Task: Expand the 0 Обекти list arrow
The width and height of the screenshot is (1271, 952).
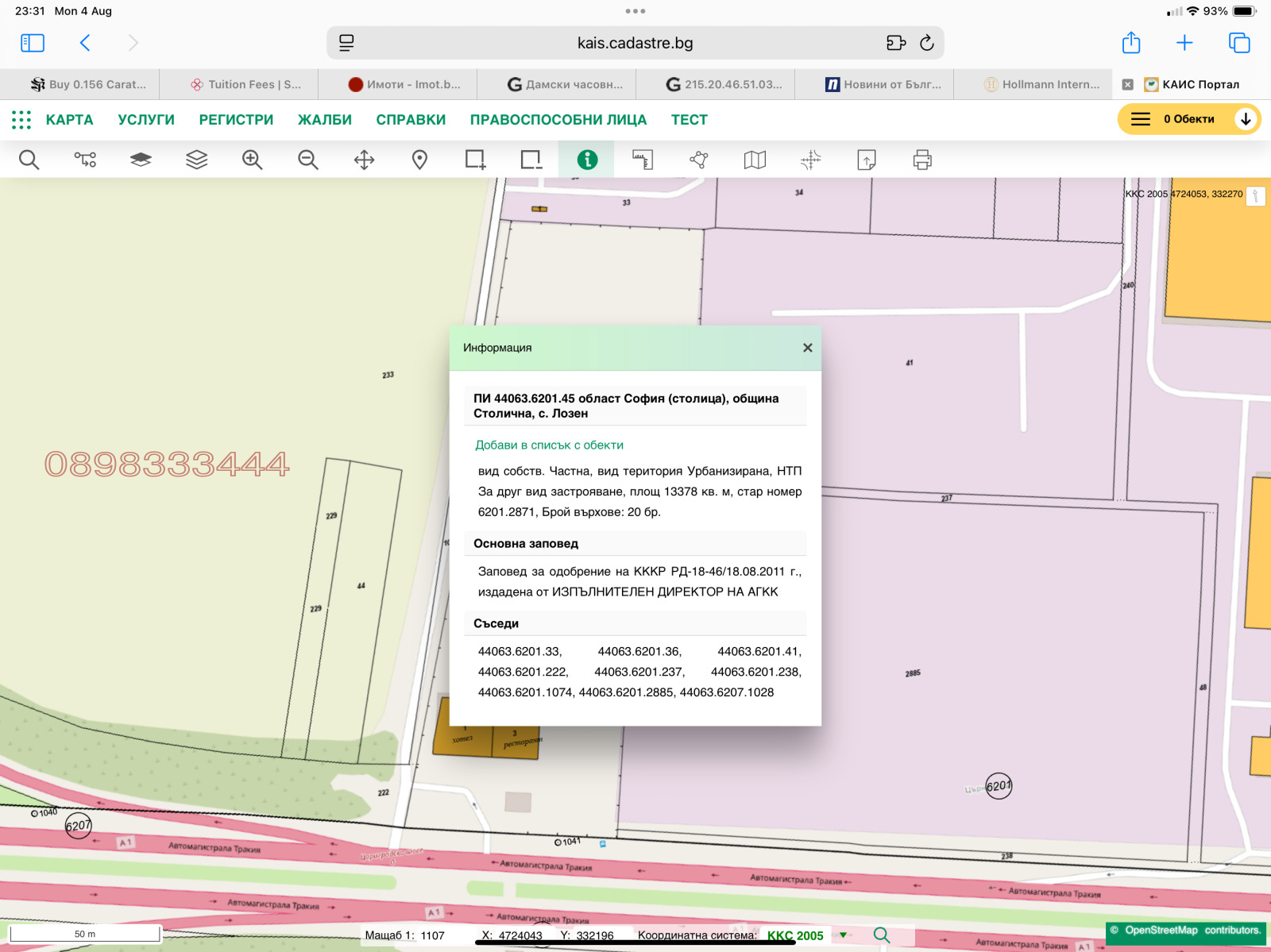Action: coord(1246,119)
